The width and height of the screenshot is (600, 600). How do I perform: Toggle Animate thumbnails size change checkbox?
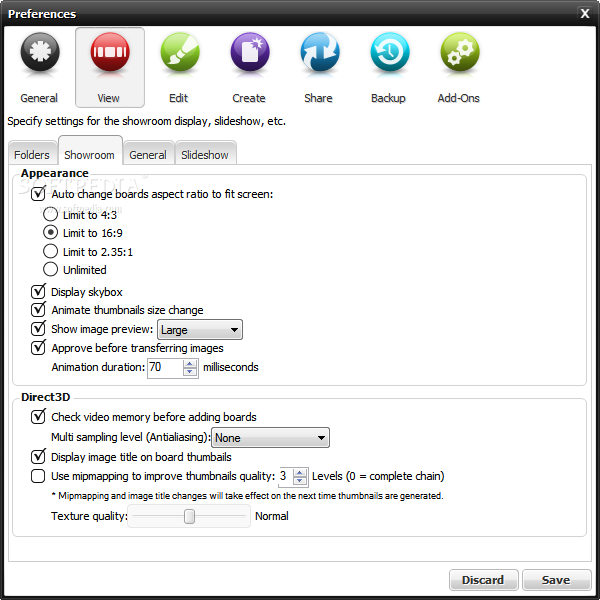(x=38, y=310)
